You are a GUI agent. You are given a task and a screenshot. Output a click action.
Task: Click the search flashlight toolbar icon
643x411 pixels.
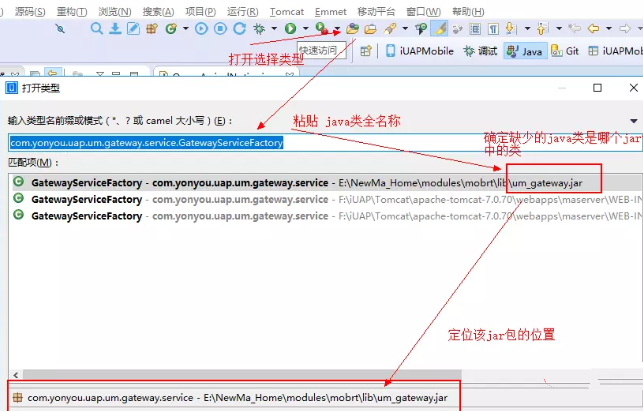tap(390, 28)
